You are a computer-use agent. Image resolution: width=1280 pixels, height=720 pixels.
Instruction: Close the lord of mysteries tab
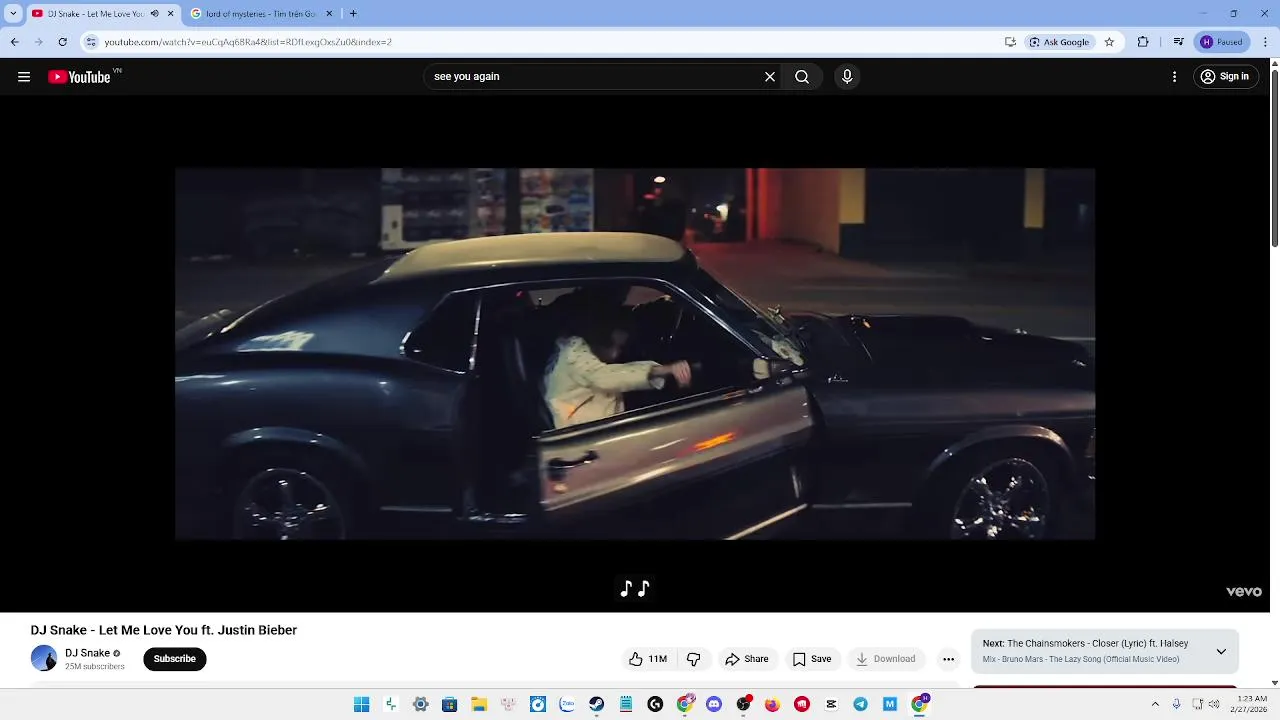328,14
